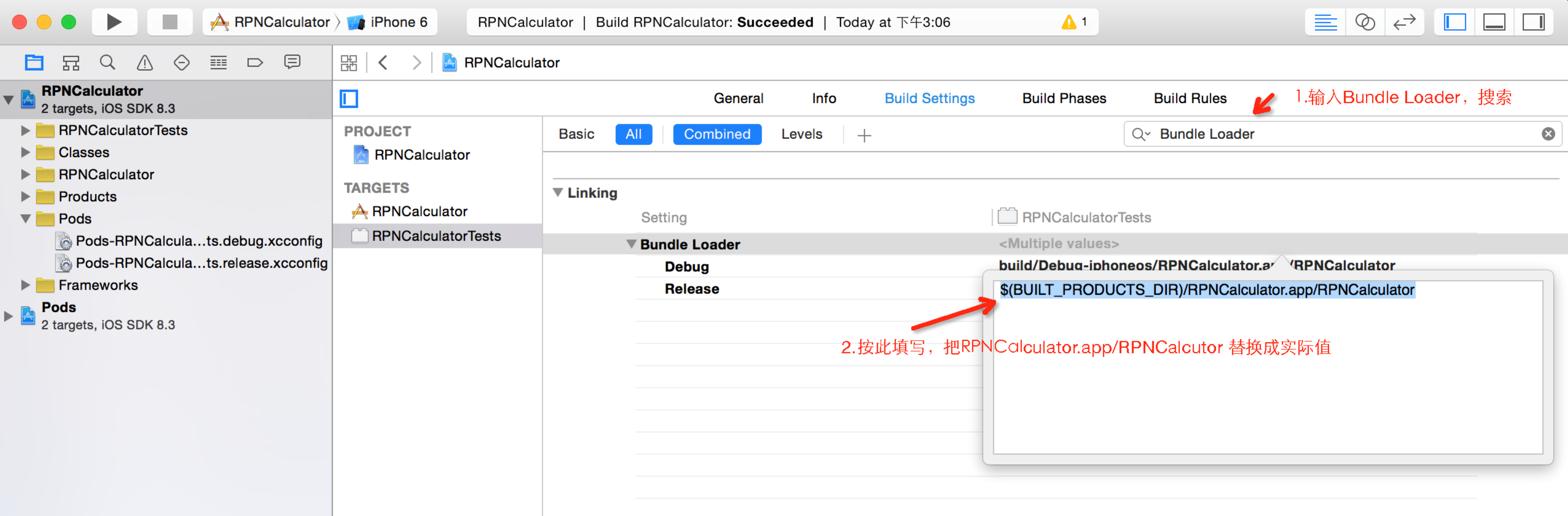The image size is (1568, 516).
Task: Open the Find navigator
Action: [x=107, y=62]
